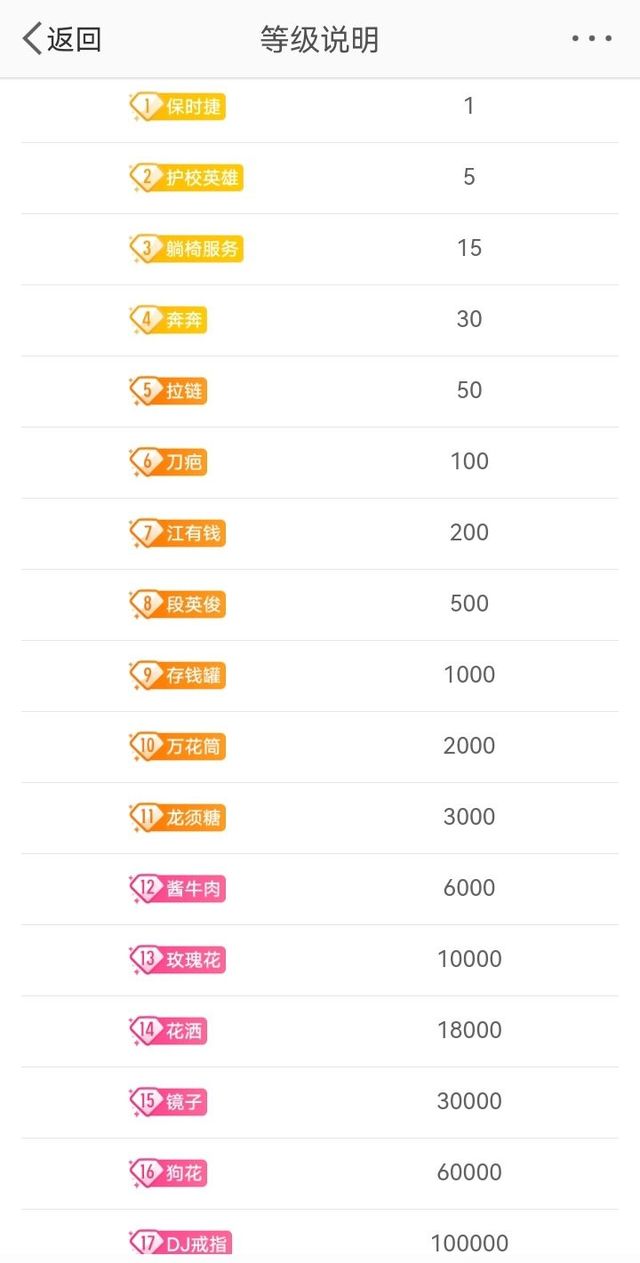Click the 返回 back text

74,39
